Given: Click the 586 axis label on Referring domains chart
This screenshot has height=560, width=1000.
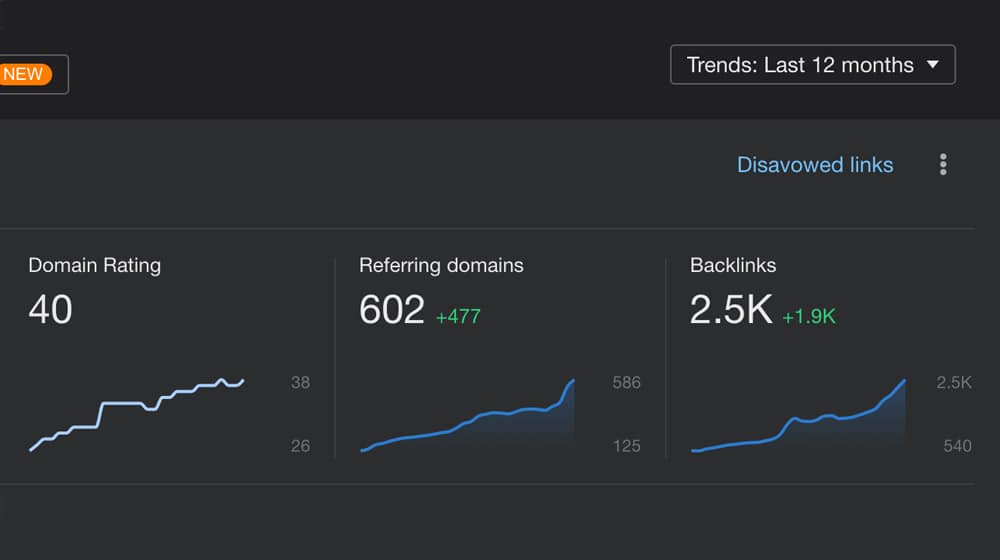Looking at the screenshot, I should click(x=626, y=382).
